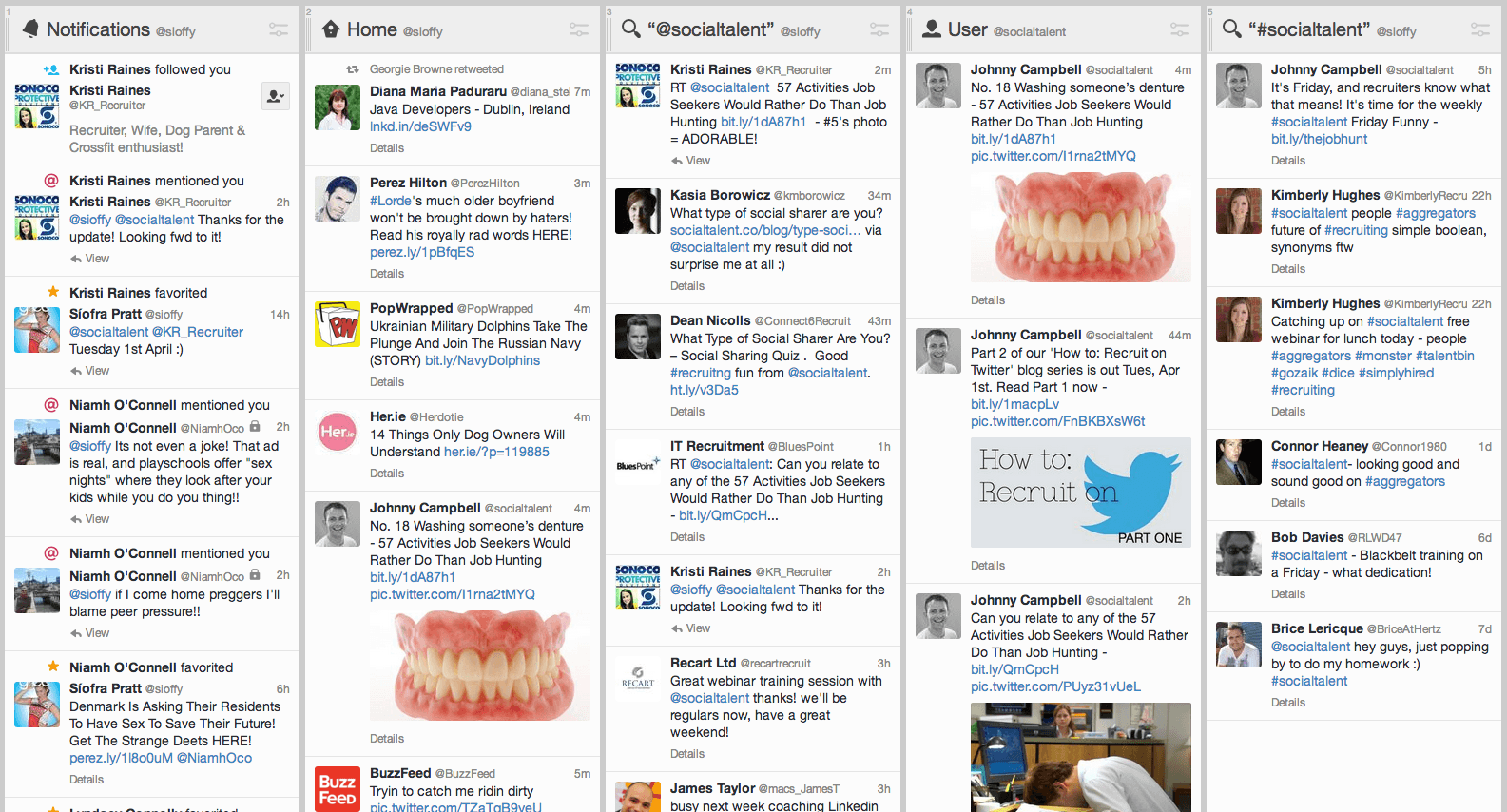Click Details under Bob Davies tweet

(x=1288, y=594)
